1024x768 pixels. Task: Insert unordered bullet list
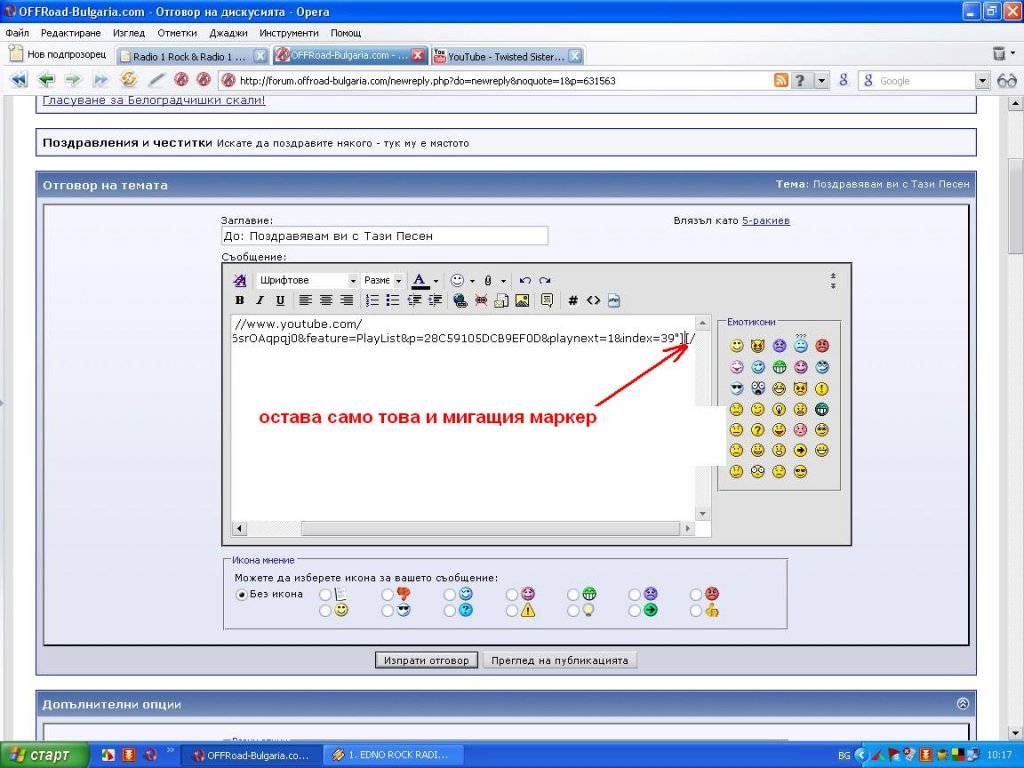(x=392, y=300)
